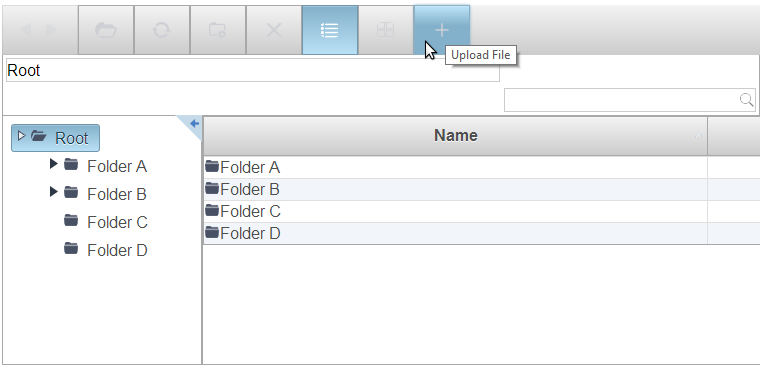Viewport: 766px width, 369px height.
Task: Click the Refresh toolbar button
Action: pos(162,30)
